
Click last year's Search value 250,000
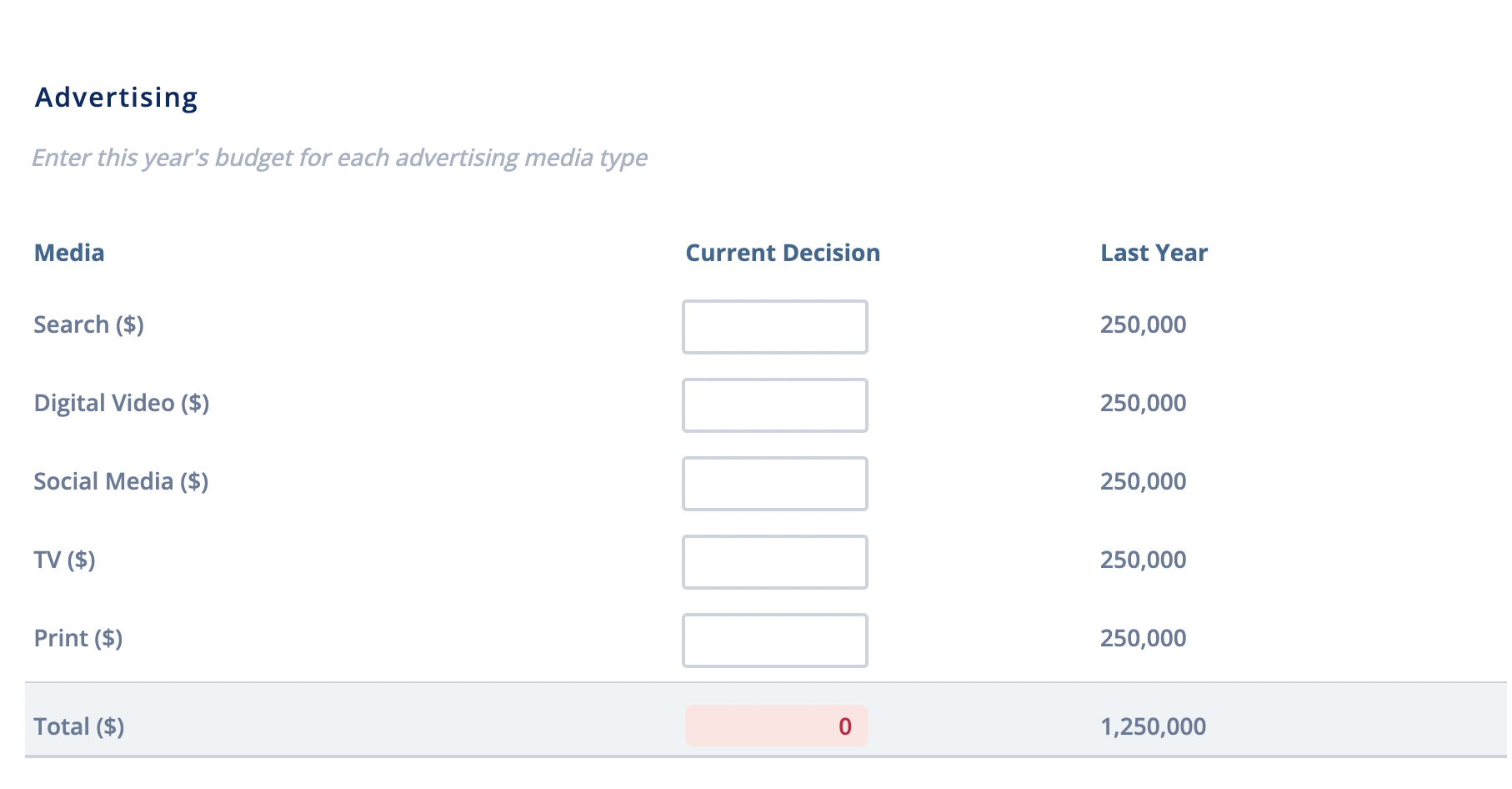1143,324
